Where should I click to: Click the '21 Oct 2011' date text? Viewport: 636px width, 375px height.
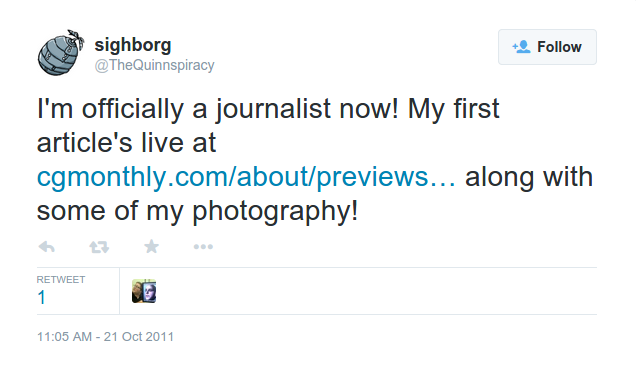[139, 336]
